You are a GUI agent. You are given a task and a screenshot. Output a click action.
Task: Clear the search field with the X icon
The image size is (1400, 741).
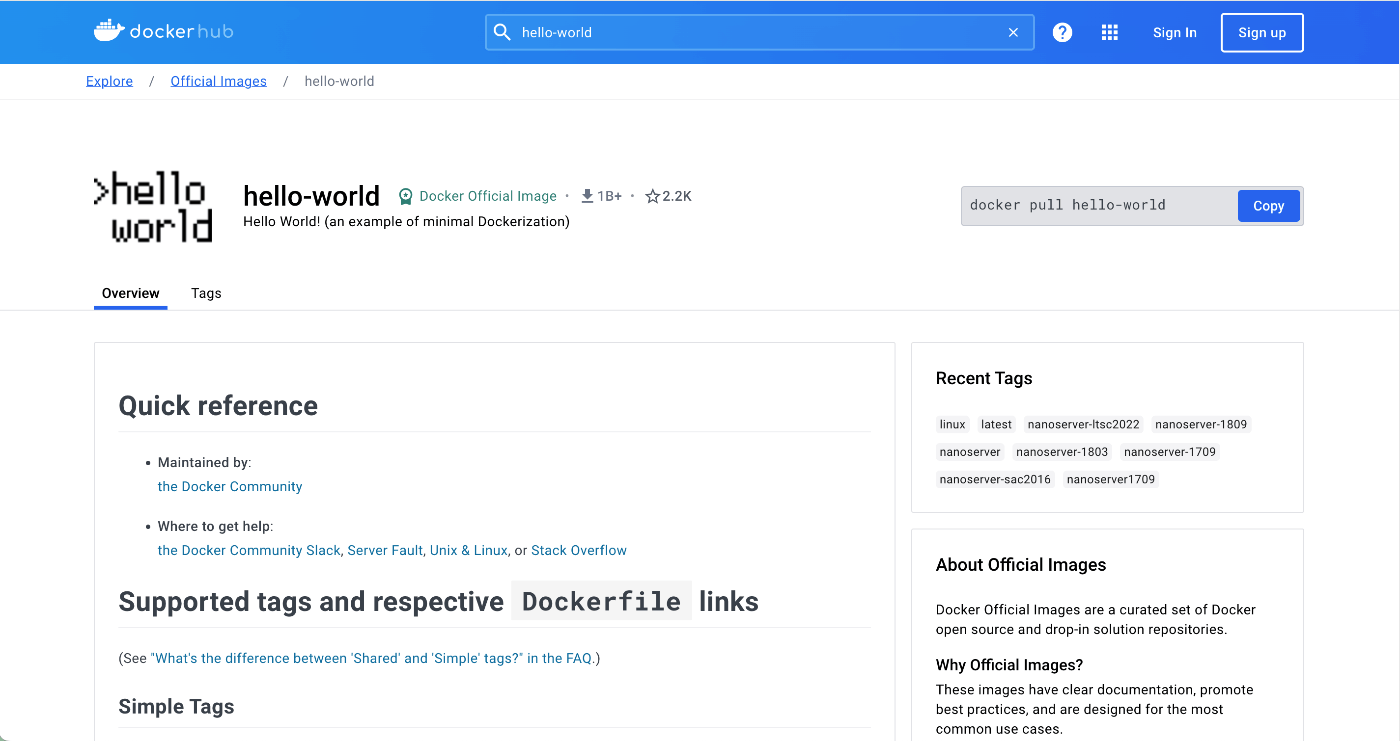[1013, 32]
